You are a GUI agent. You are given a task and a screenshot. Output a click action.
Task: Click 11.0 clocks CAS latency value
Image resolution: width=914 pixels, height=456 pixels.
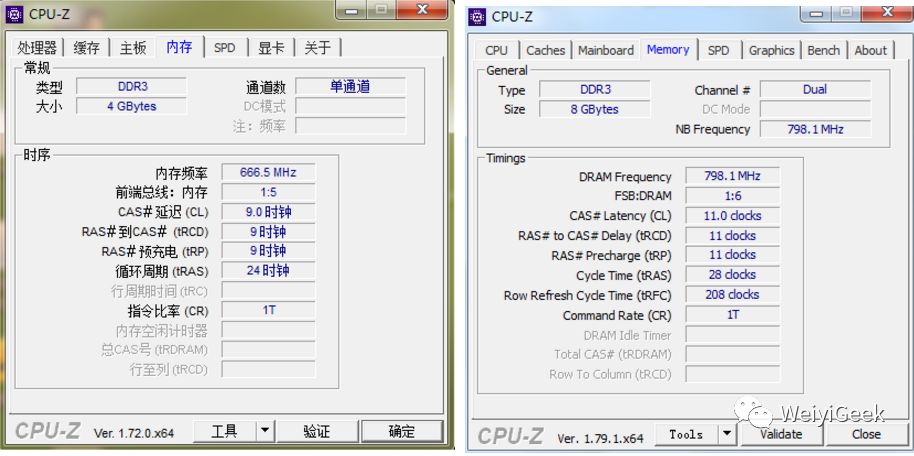(x=732, y=216)
